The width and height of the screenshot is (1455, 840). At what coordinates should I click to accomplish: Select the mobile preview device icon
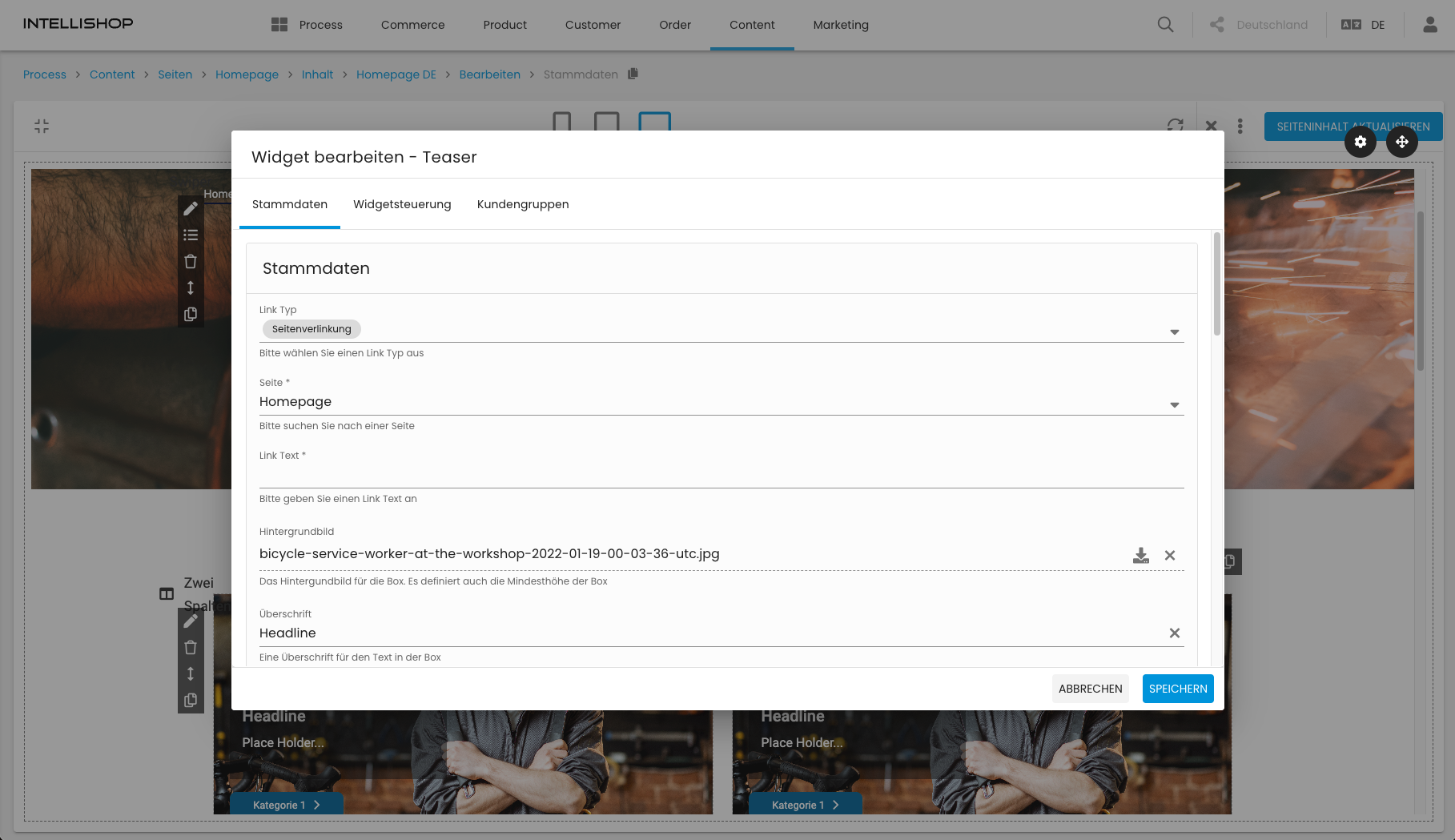[x=562, y=122]
